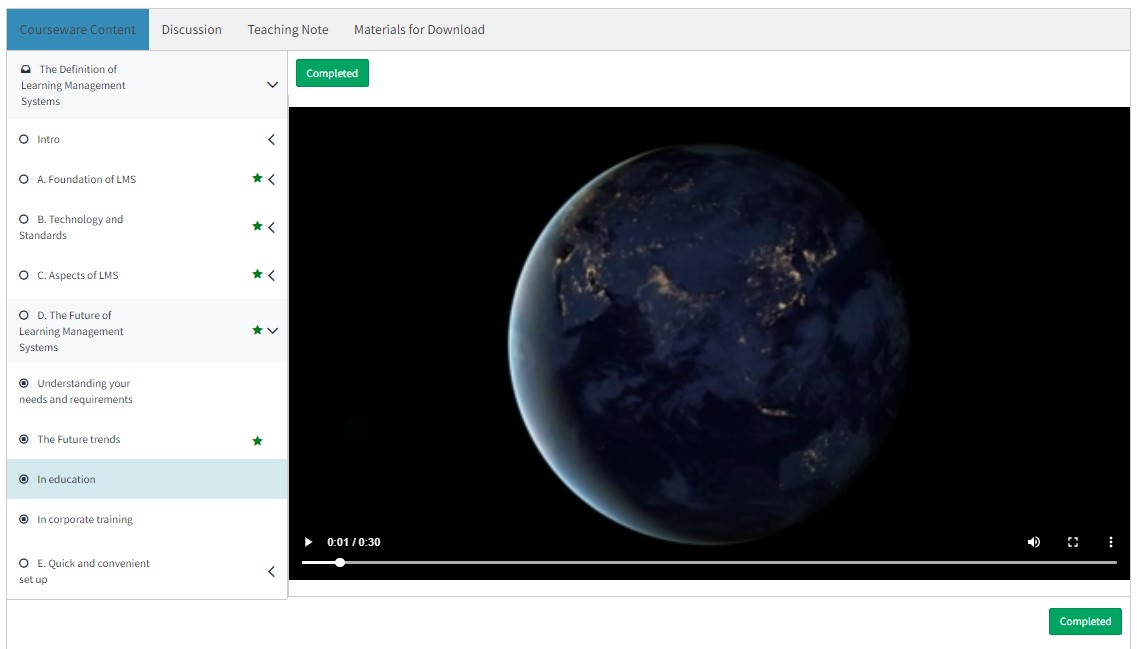The image size is (1137, 649).
Task: Enter fullscreen video mode
Action: pos(1072,542)
